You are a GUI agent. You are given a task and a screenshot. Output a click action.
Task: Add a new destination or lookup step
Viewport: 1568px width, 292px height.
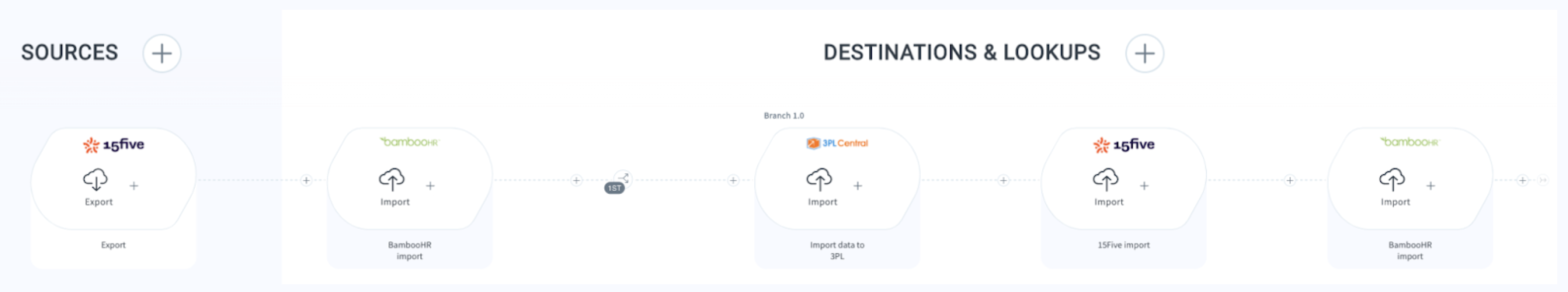coord(1144,54)
